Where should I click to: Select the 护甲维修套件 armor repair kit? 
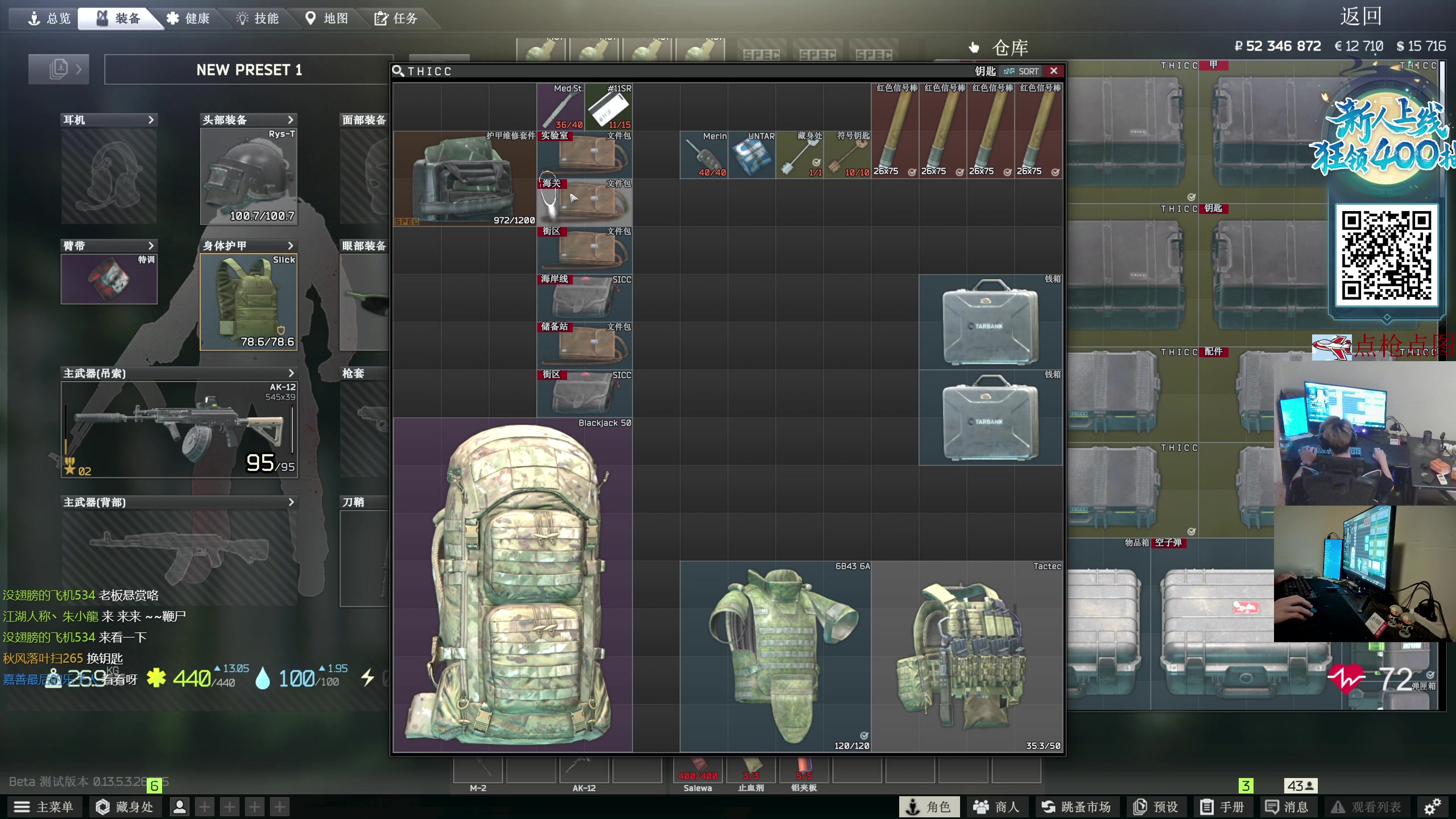tap(465, 179)
